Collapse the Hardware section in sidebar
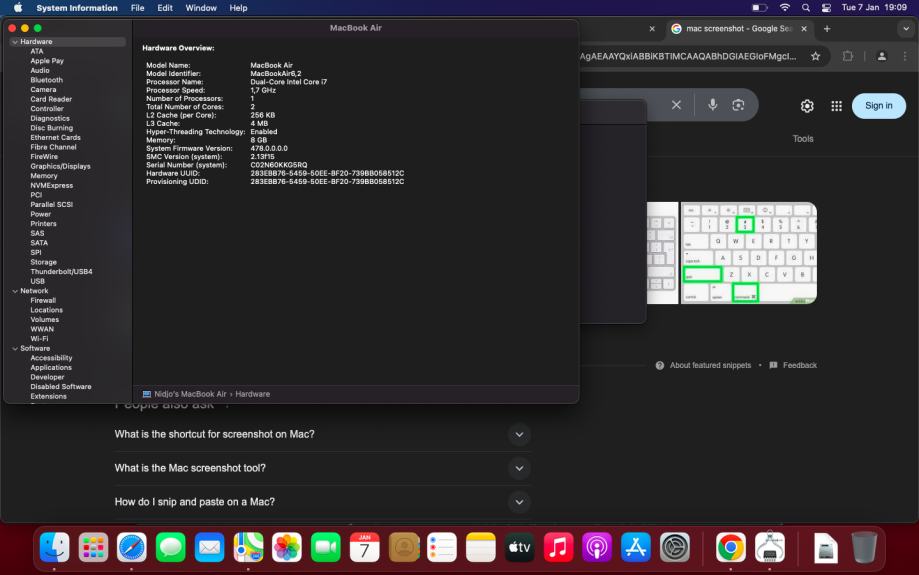This screenshot has height=575, width=919. pos(14,42)
